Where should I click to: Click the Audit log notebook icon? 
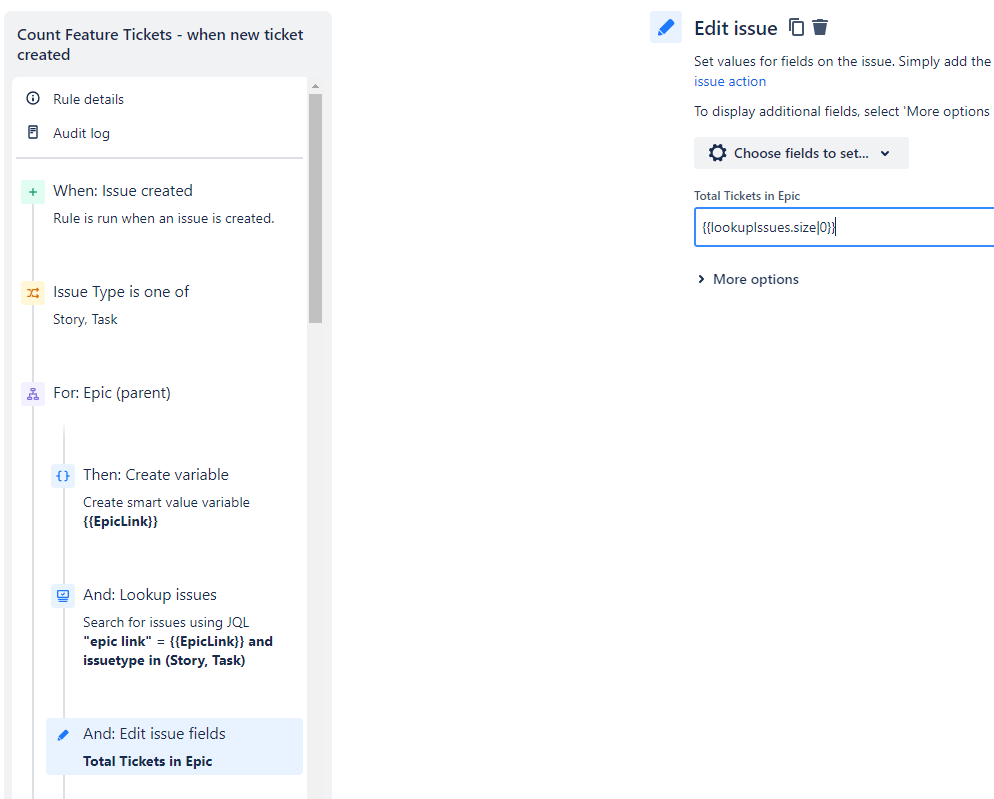33,132
